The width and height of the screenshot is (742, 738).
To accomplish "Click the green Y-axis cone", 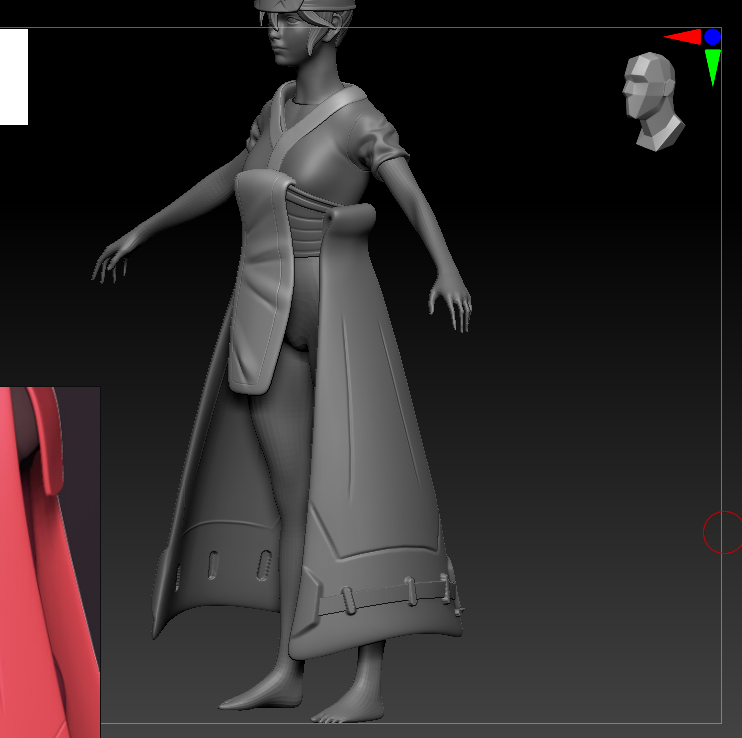I will pyautogui.click(x=713, y=67).
